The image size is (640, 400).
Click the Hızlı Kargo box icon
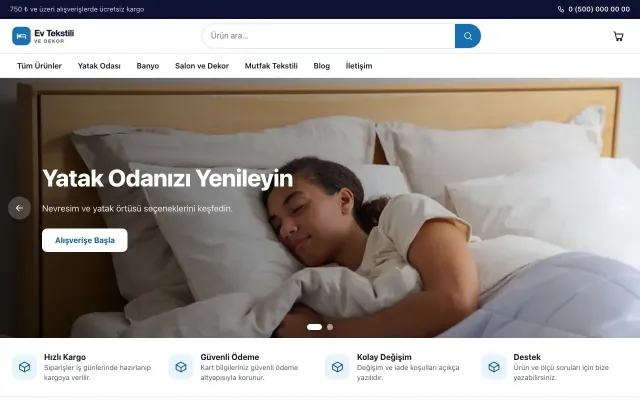pyautogui.click(x=24, y=367)
